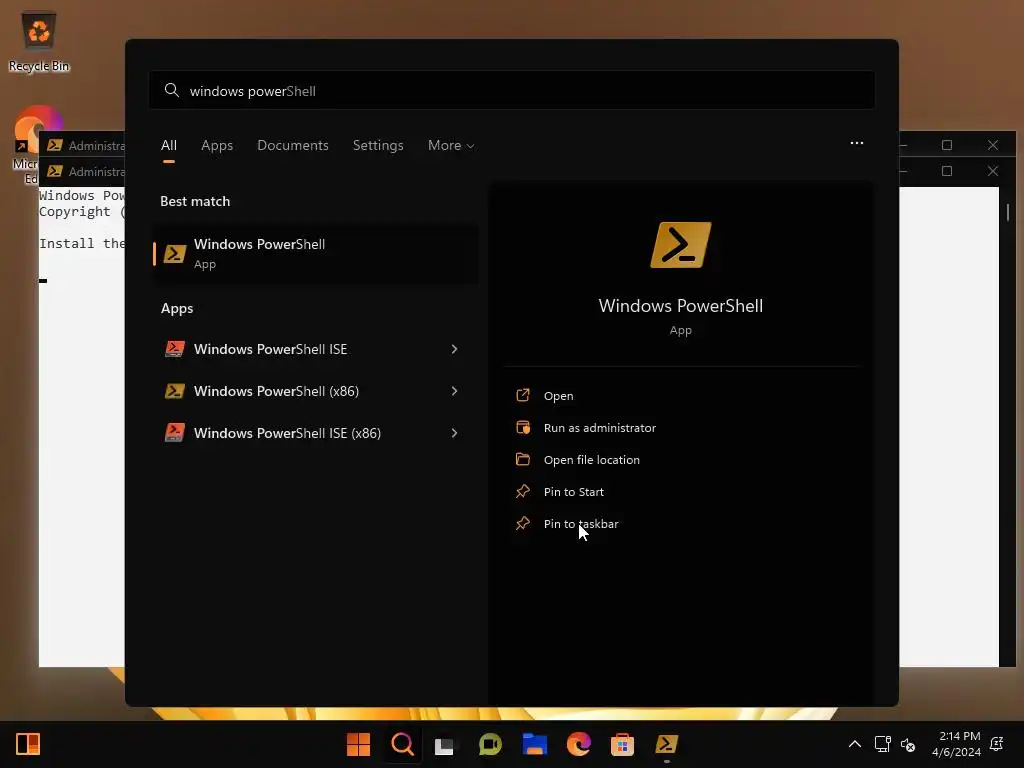
Task: Switch to the Documents search tab
Action: point(293,145)
